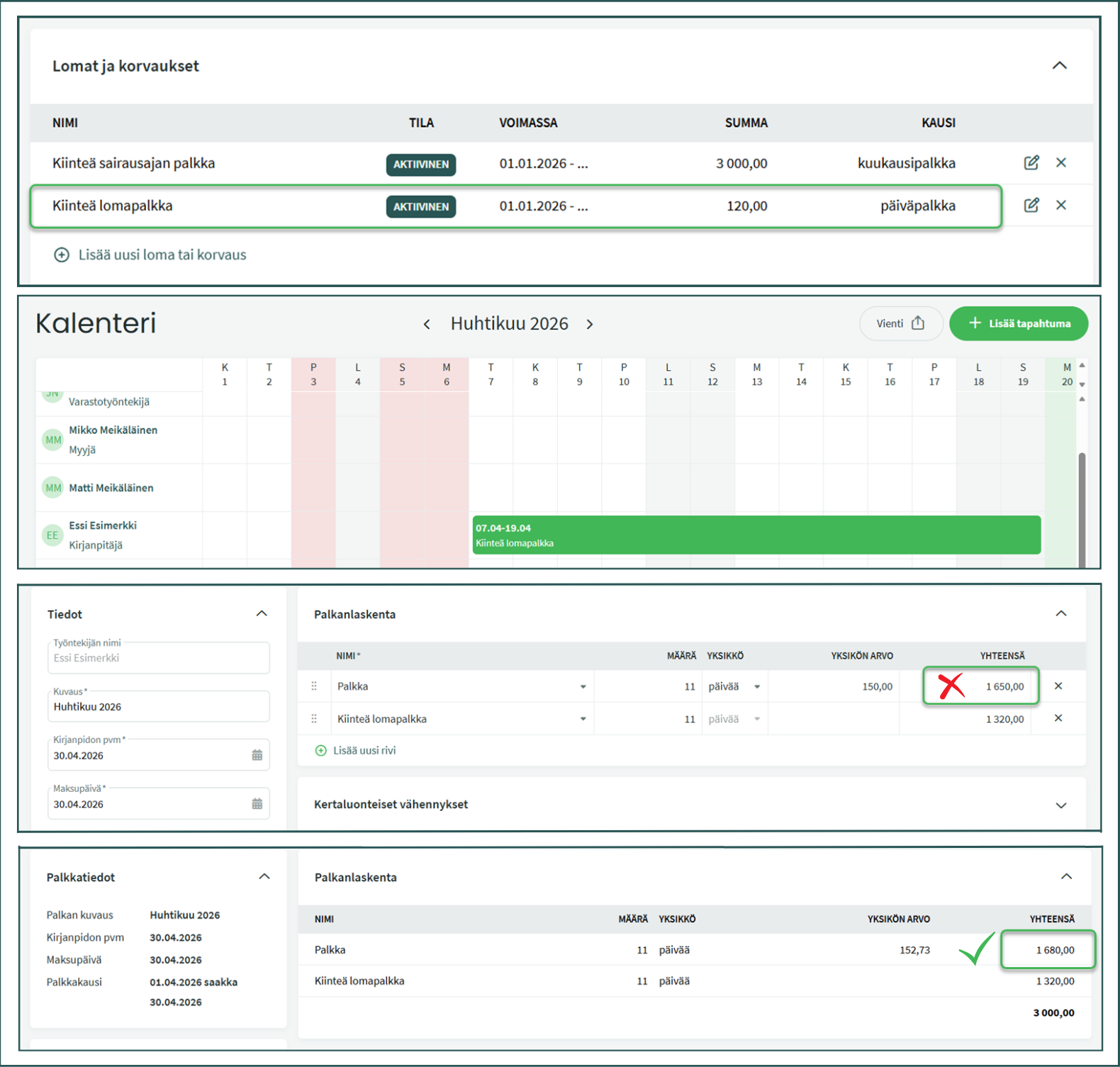Open the päivää unit dropdown for Palkka
The width and height of the screenshot is (1120, 1067).
point(757,687)
